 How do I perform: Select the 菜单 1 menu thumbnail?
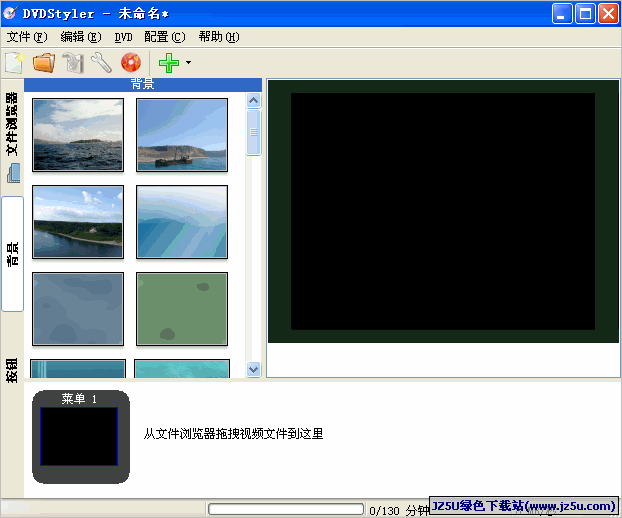click(81, 436)
